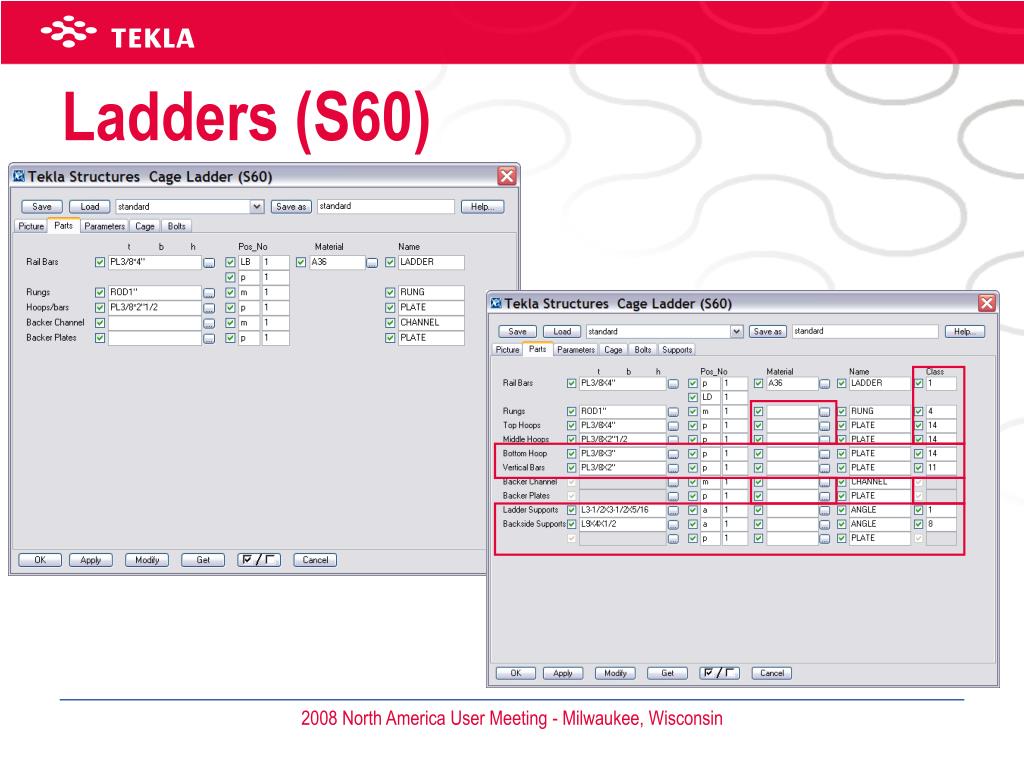1024x768 pixels.
Task: Toggle all checkboxes button in left dialog
Action: (259, 560)
